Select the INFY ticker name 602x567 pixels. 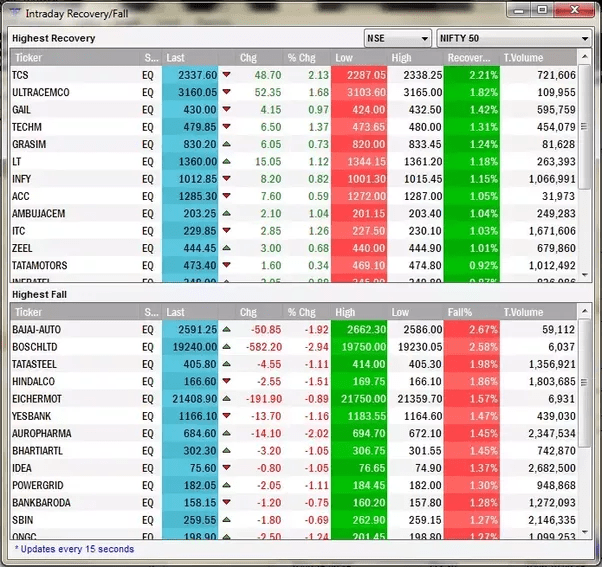(x=22, y=179)
